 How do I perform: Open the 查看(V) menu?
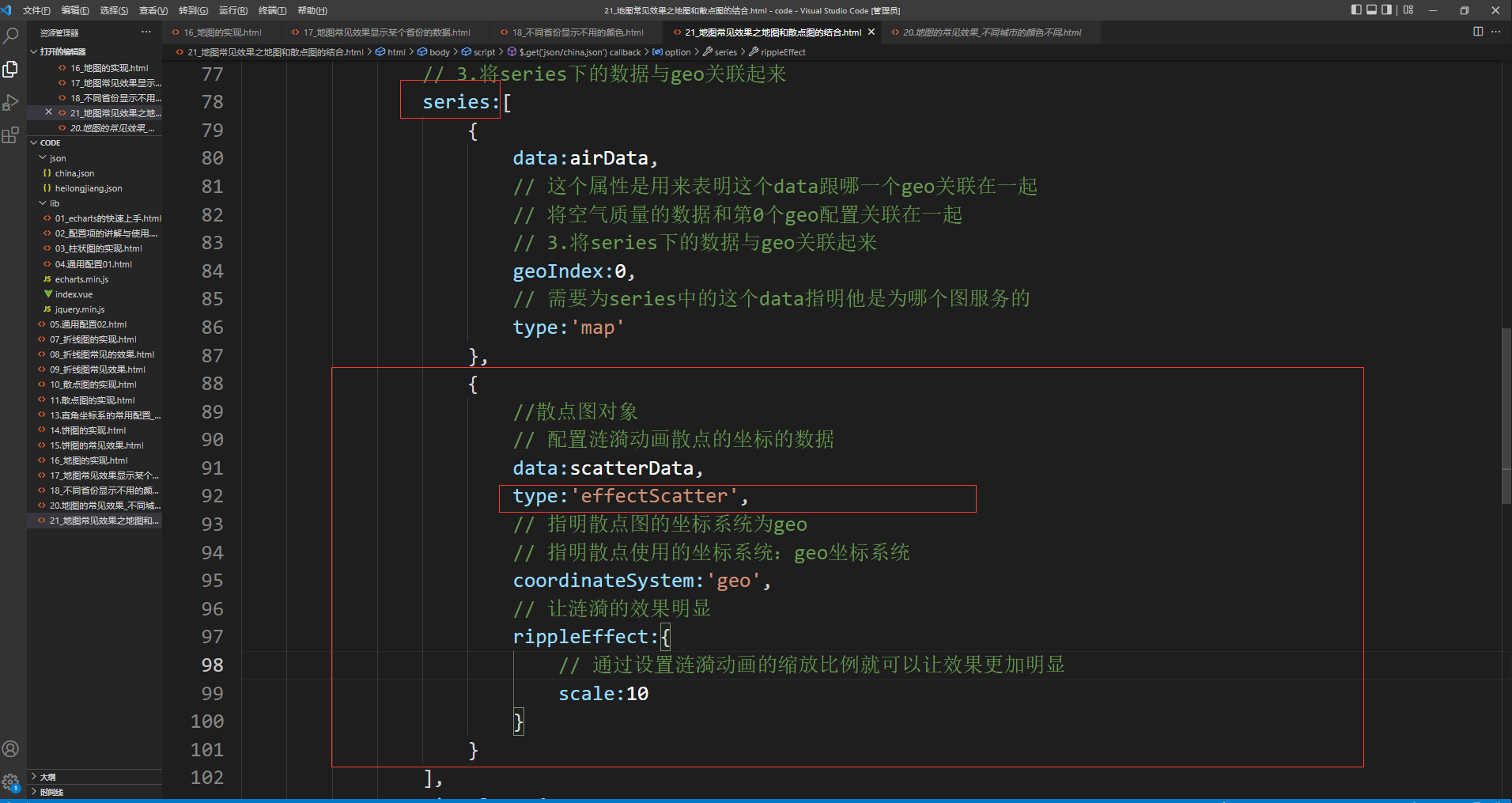[153, 10]
